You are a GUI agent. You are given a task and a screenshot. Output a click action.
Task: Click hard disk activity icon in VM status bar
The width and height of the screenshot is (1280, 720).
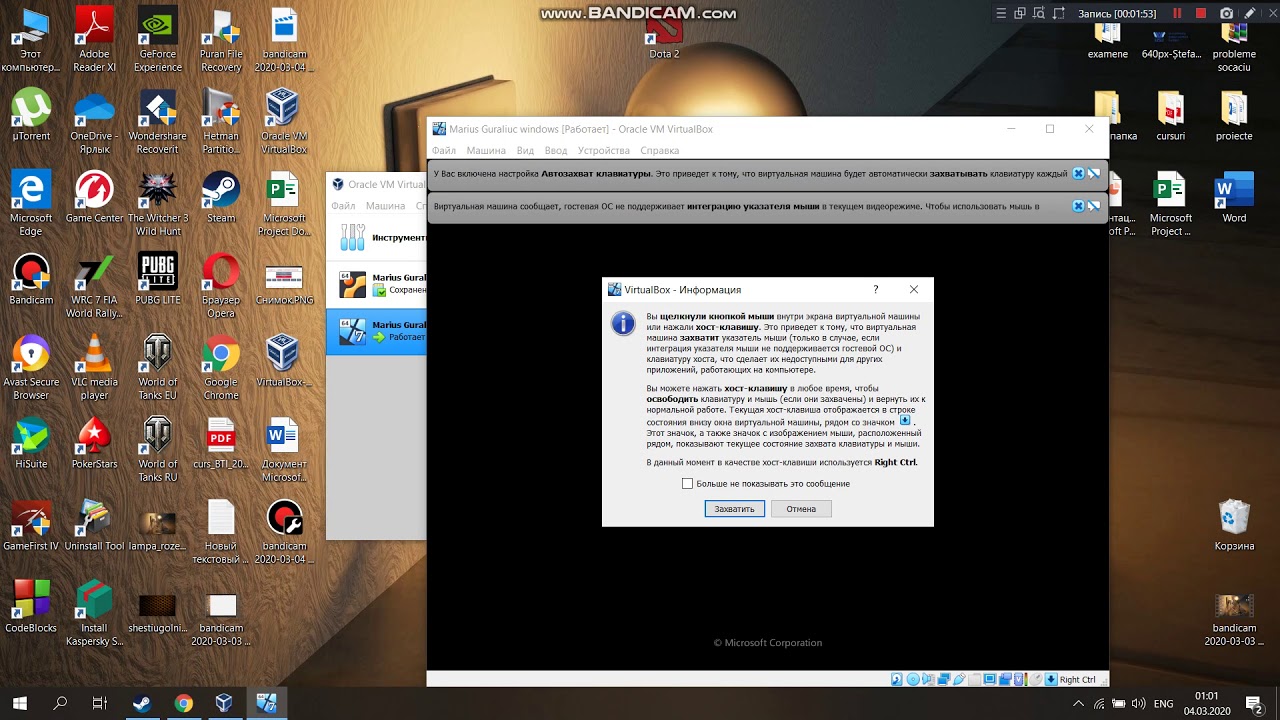pos(897,679)
